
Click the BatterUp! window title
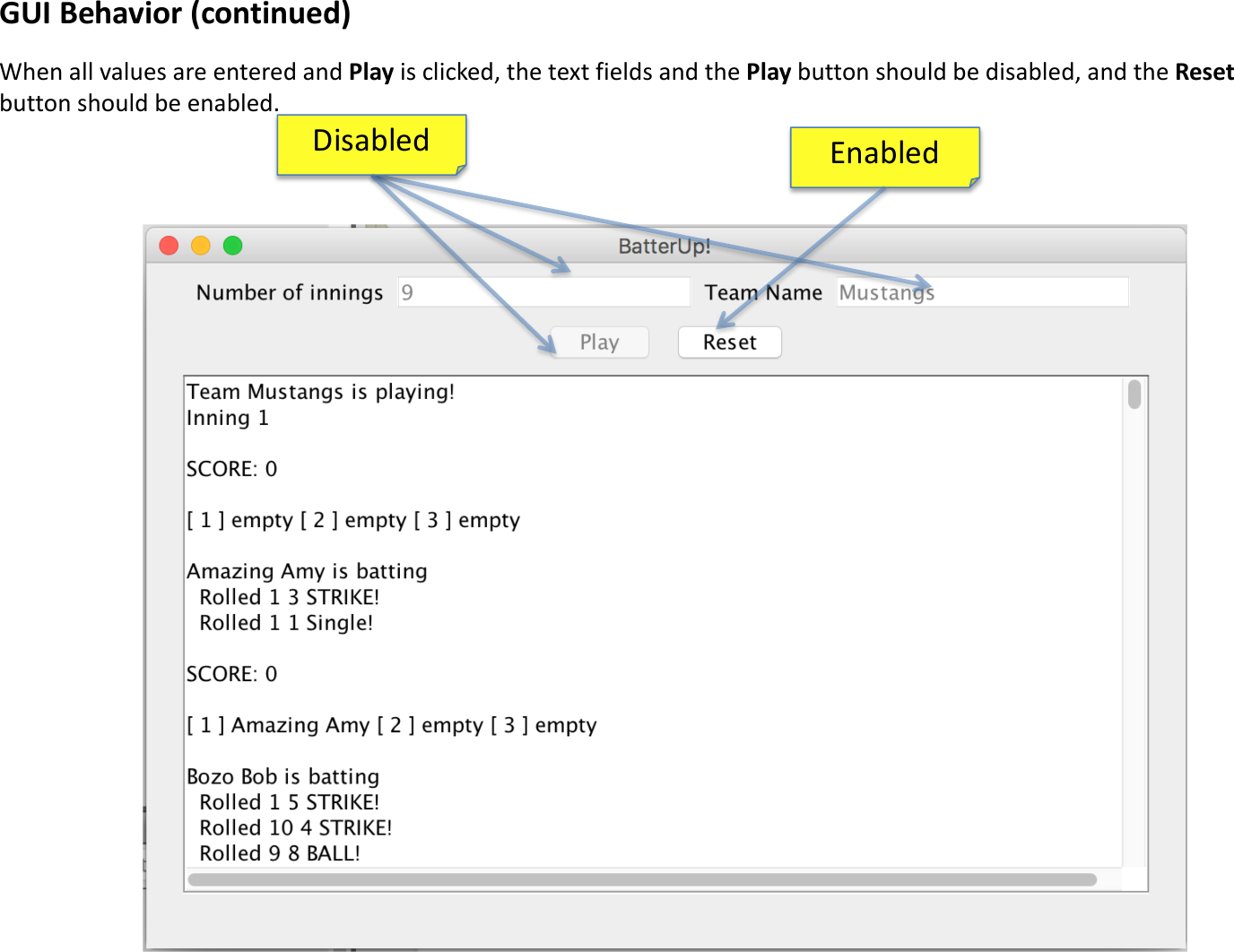pos(665,247)
